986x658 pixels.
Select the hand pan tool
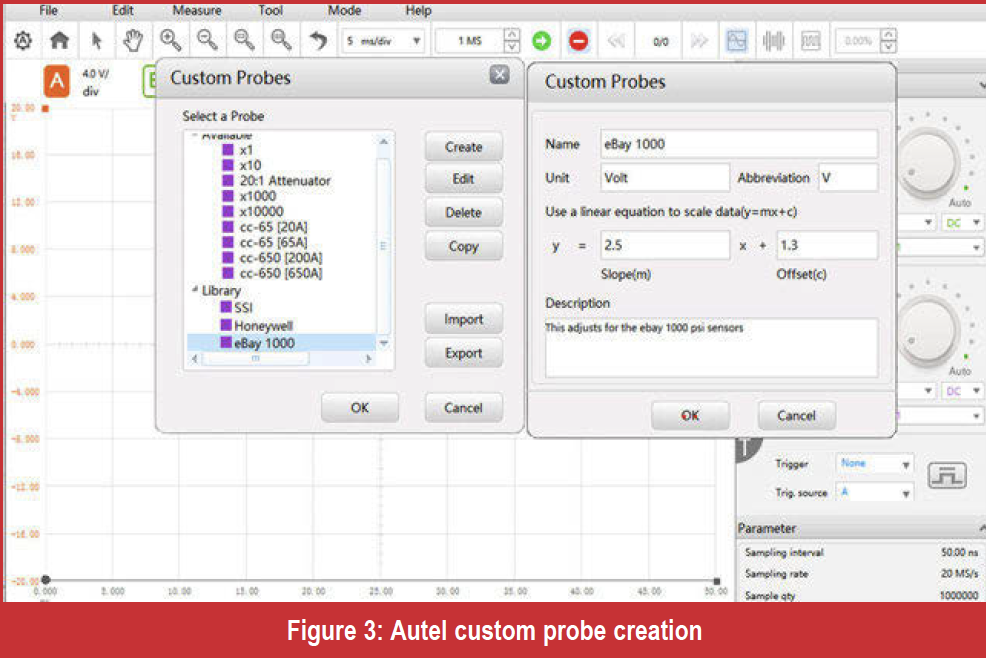coord(133,41)
